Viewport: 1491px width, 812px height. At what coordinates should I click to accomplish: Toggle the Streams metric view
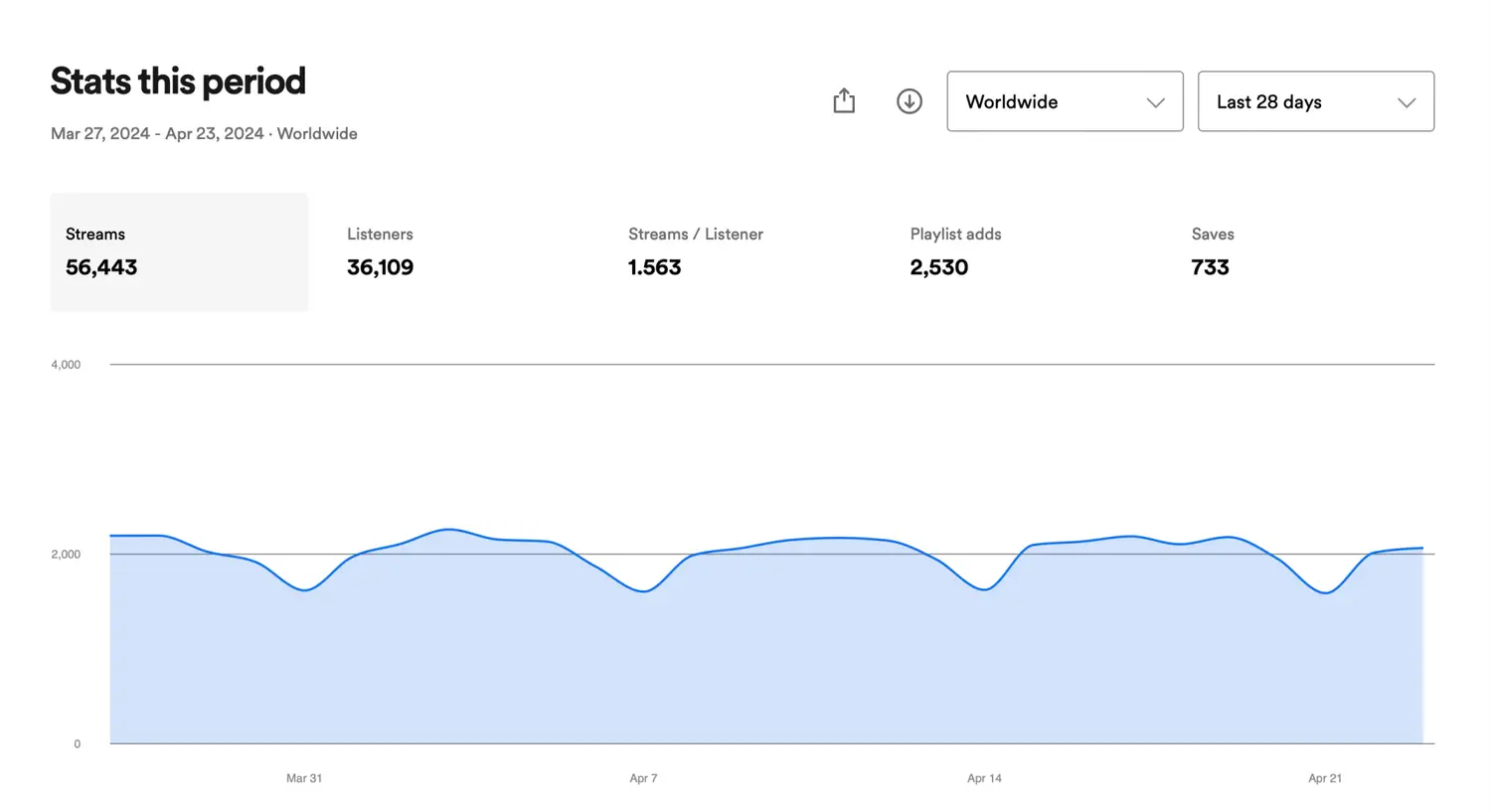179,251
